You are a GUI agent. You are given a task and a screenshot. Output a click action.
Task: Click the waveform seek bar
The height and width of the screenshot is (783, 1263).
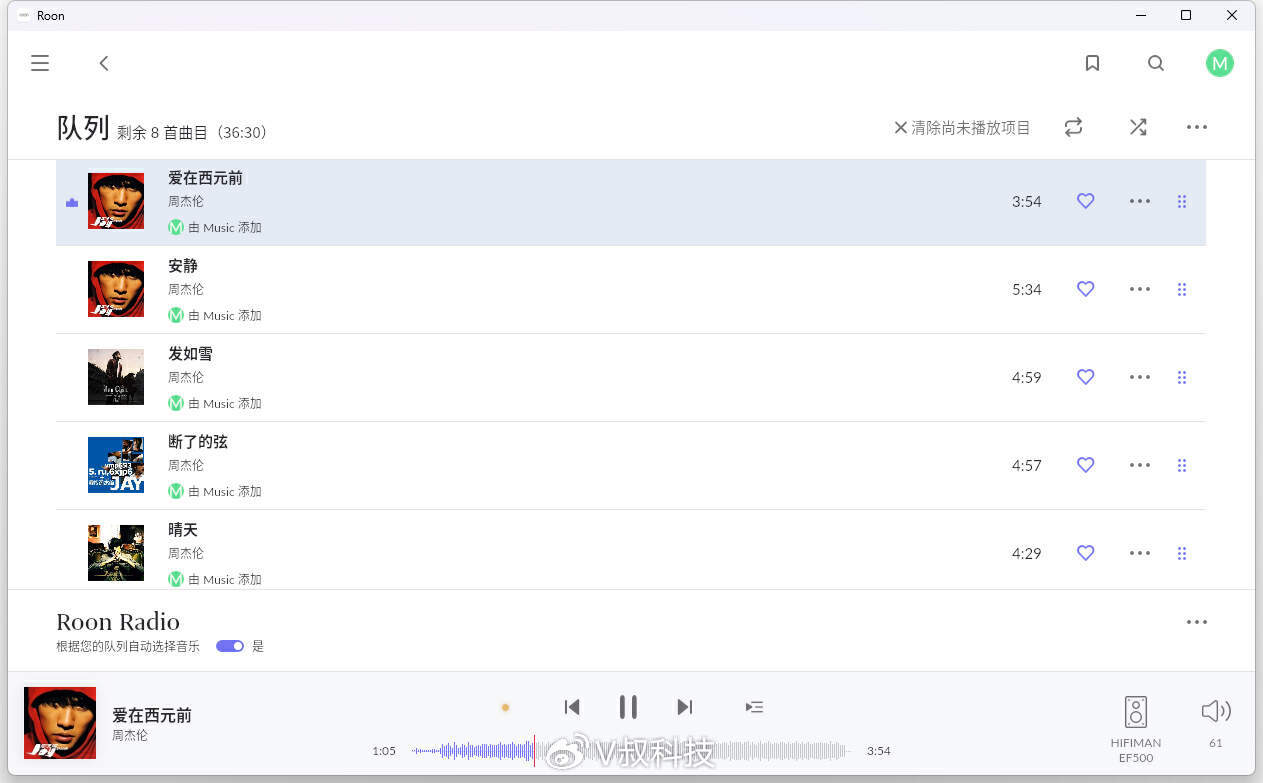point(630,751)
